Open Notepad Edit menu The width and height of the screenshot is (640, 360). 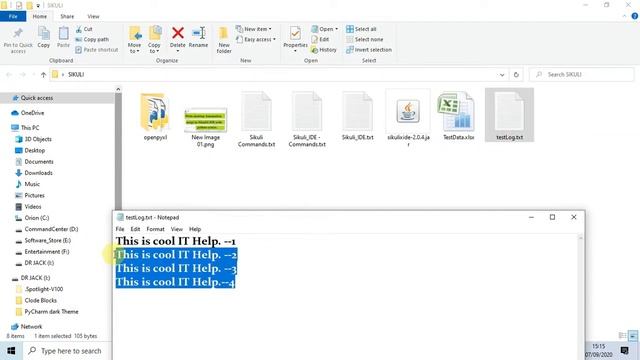(x=135, y=229)
